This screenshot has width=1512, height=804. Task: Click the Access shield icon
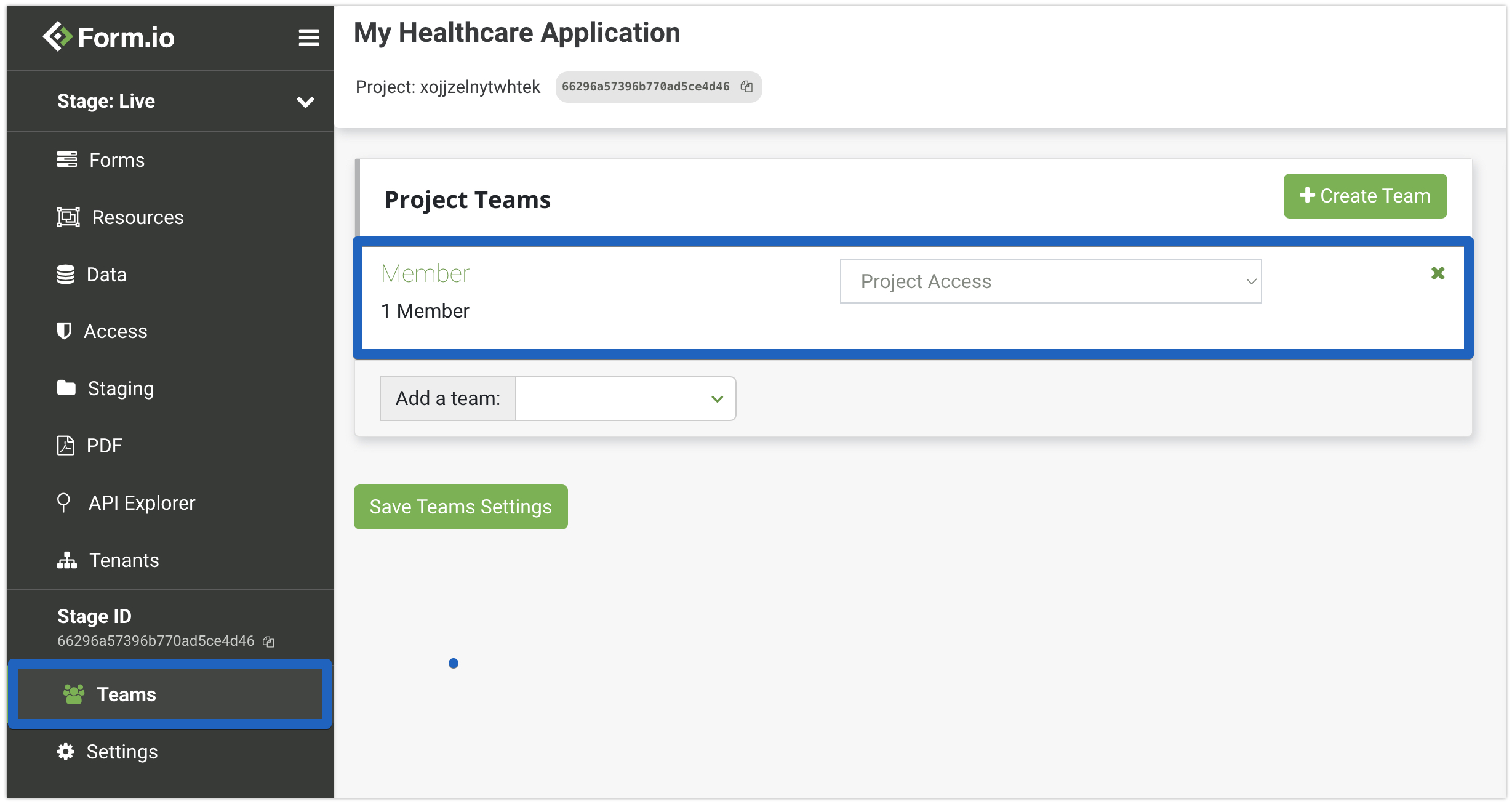click(x=64, y=331)
